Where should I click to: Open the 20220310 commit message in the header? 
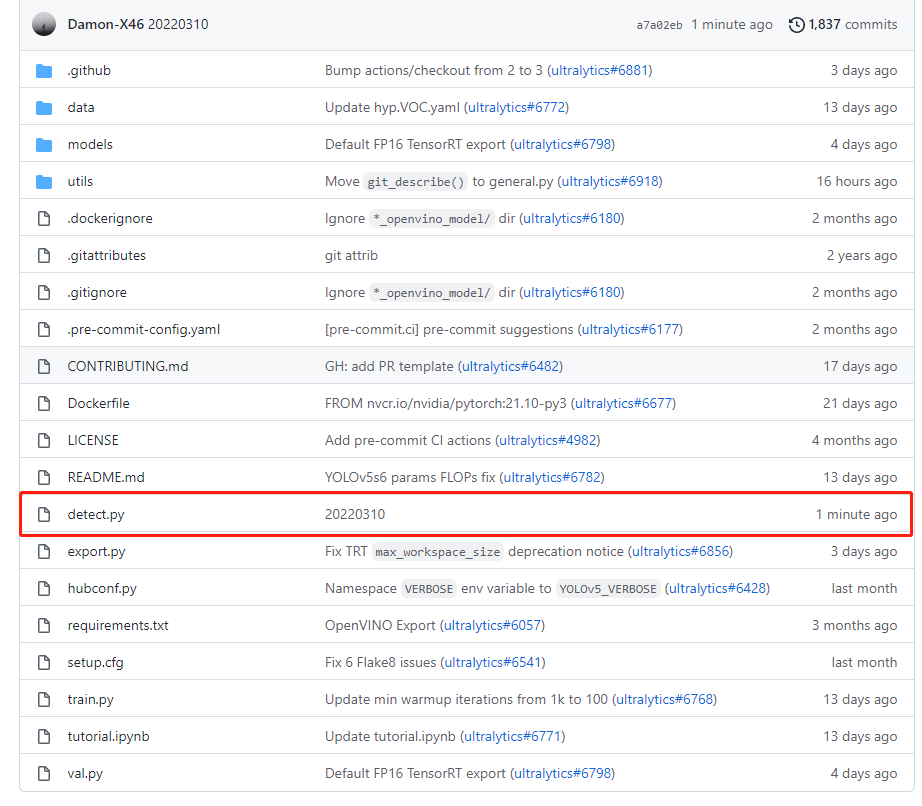pyautogui.click(x=178, y=25)
